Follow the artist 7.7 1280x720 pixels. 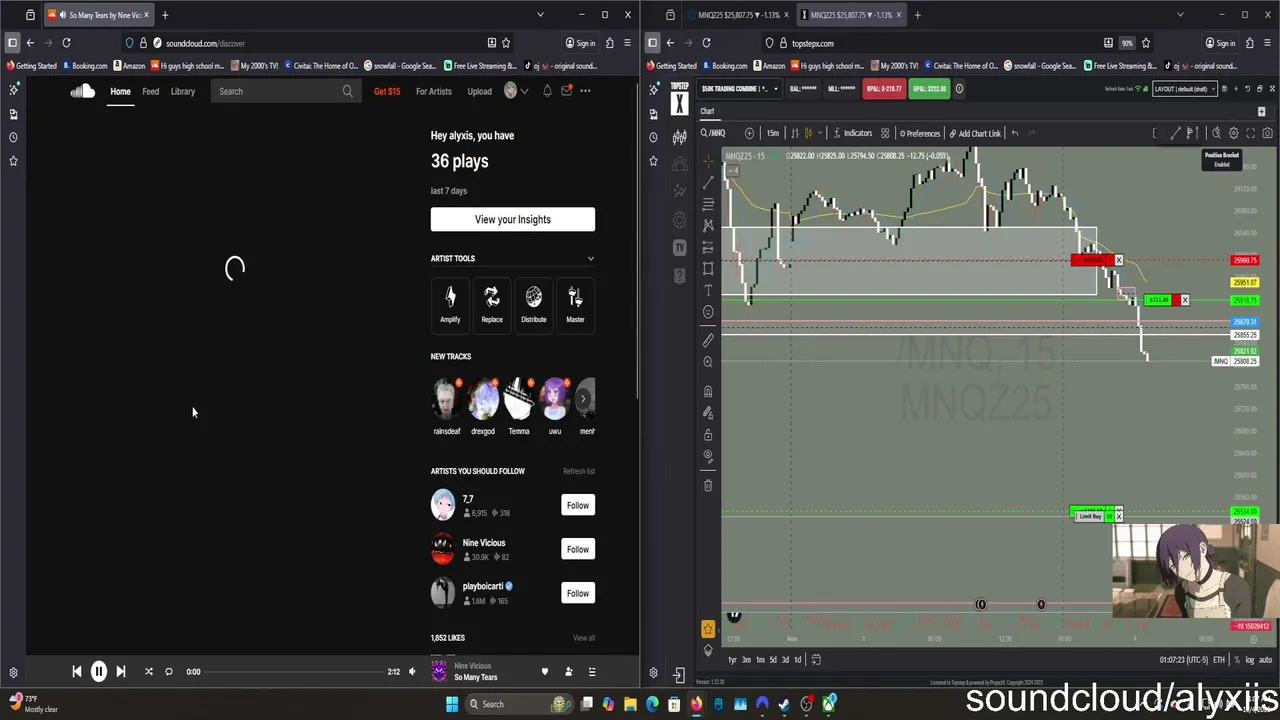(x=578, y=505)
